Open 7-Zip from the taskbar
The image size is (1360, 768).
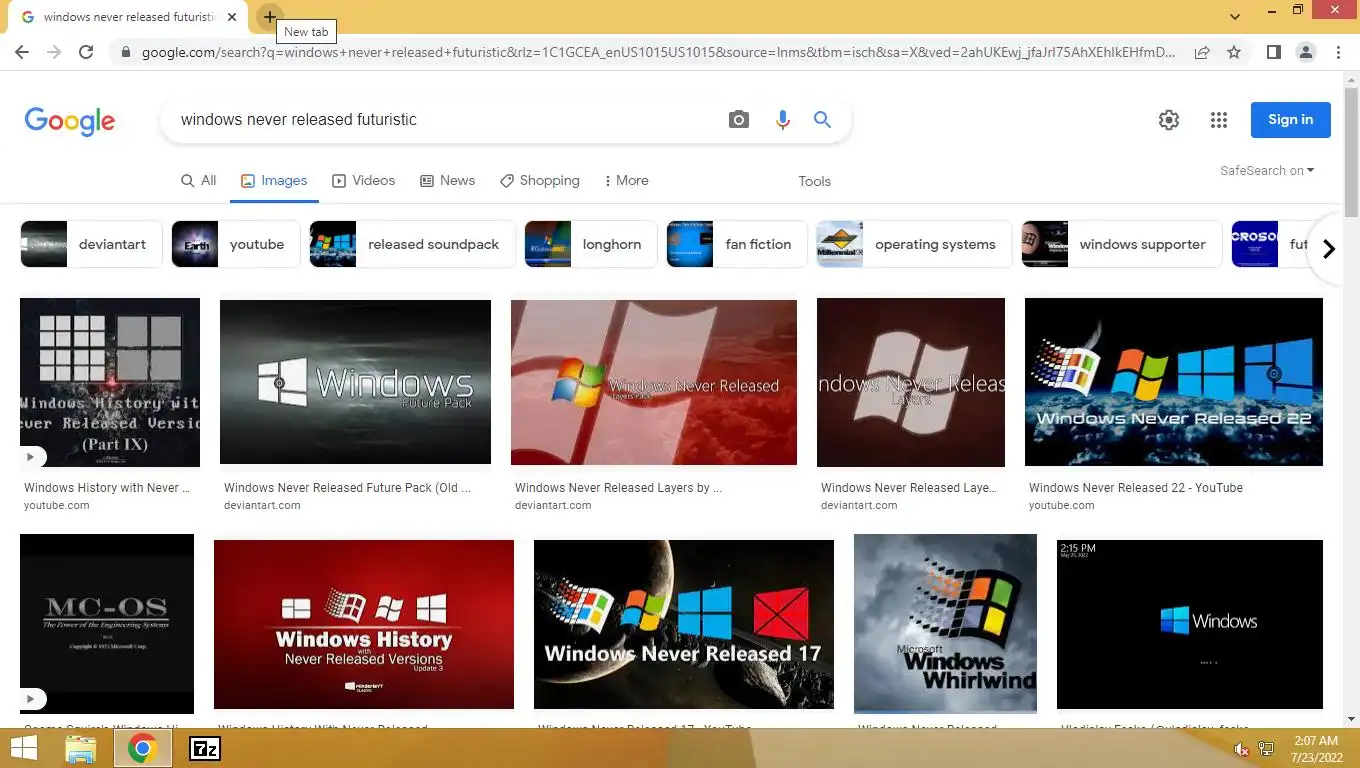coord(205,748)
